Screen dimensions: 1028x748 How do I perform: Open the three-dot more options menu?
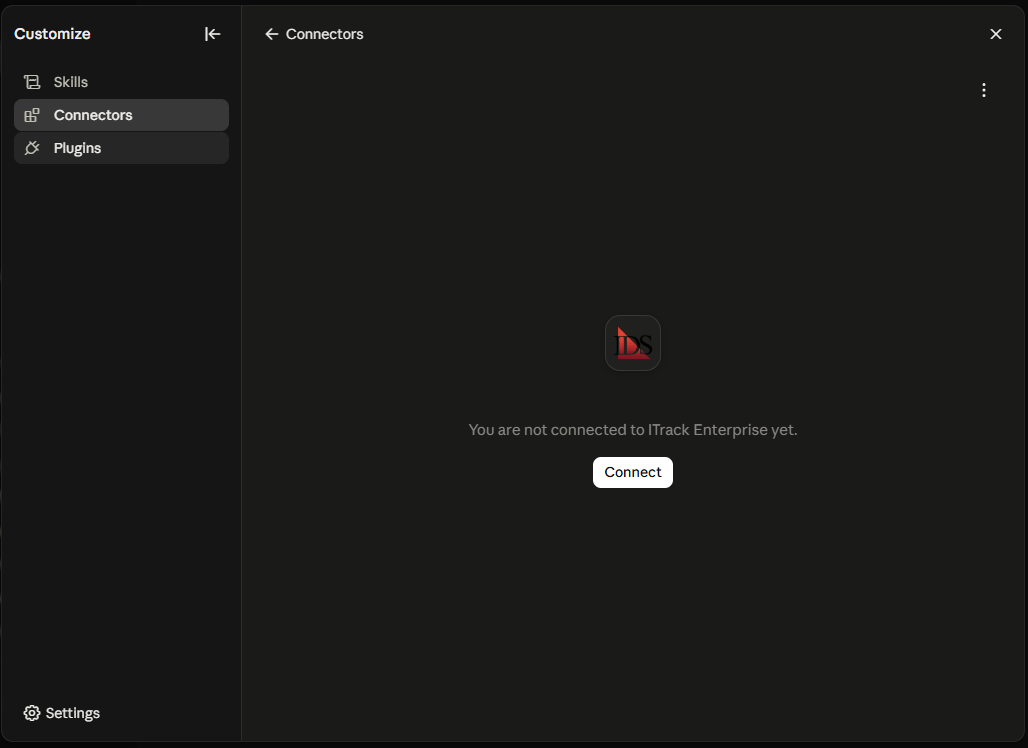[x=983, y=90]
